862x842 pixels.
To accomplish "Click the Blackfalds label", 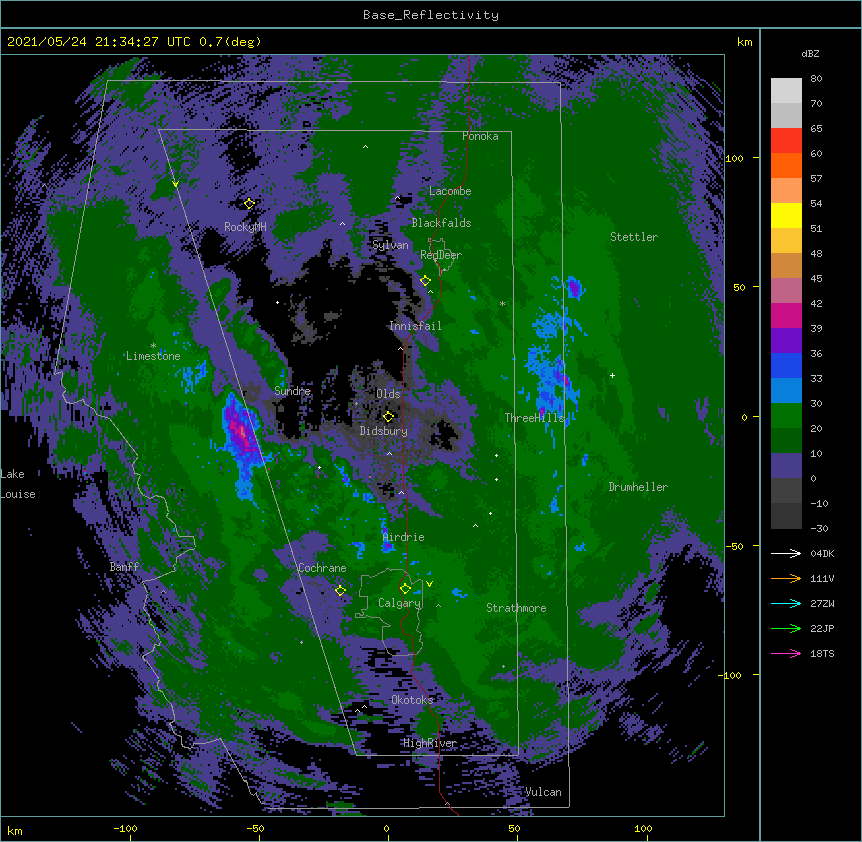I will [441, 223].
